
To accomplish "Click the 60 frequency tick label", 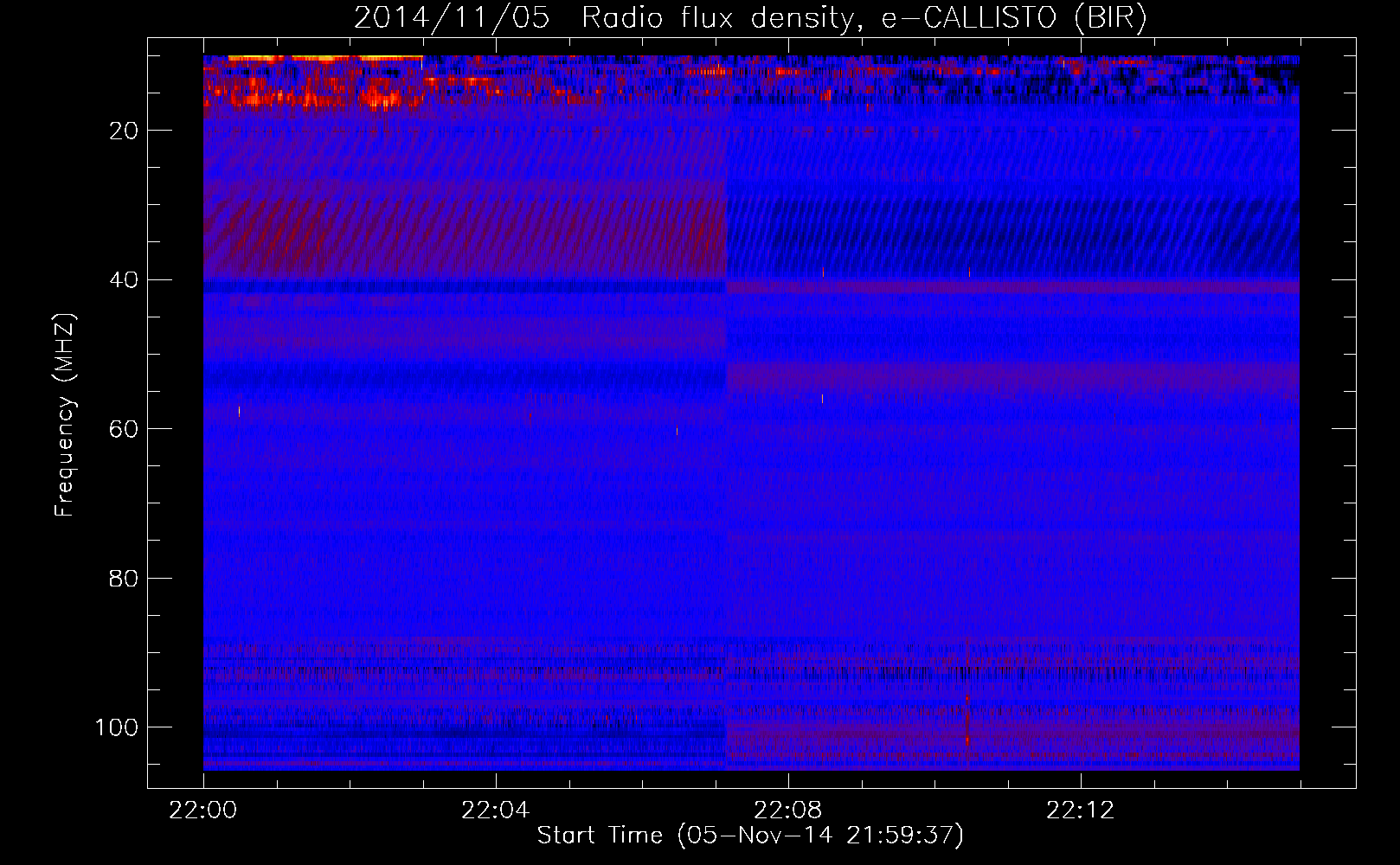I will (x=125, y=429).
